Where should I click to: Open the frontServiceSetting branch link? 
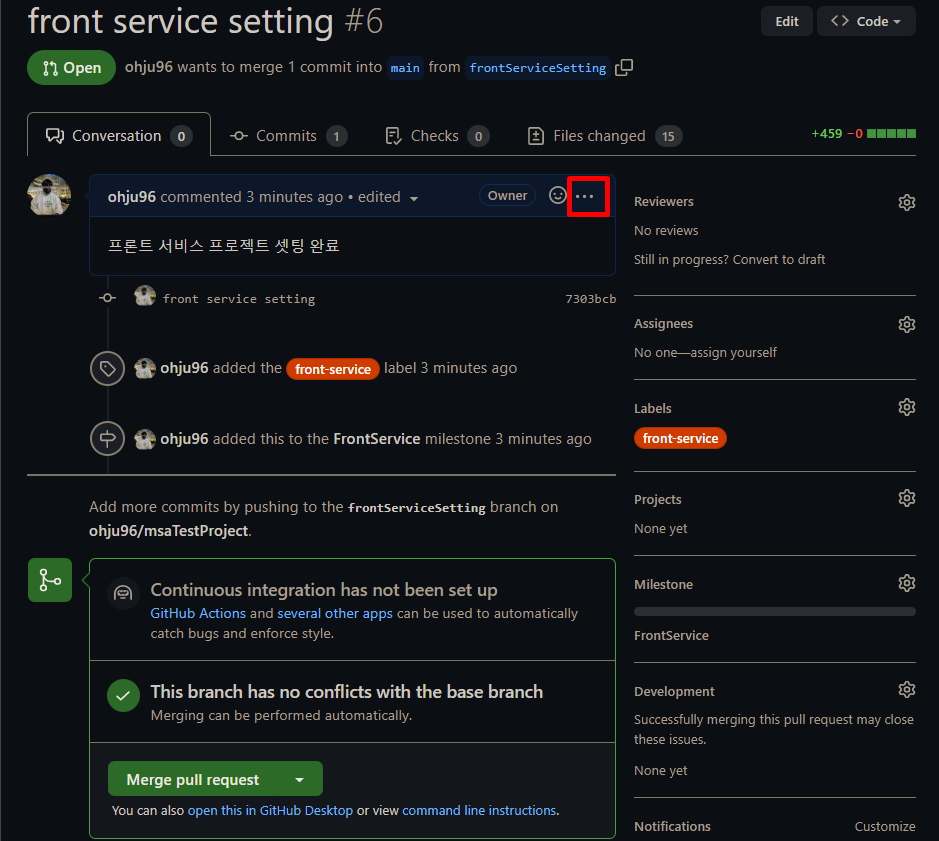[537, 68]
